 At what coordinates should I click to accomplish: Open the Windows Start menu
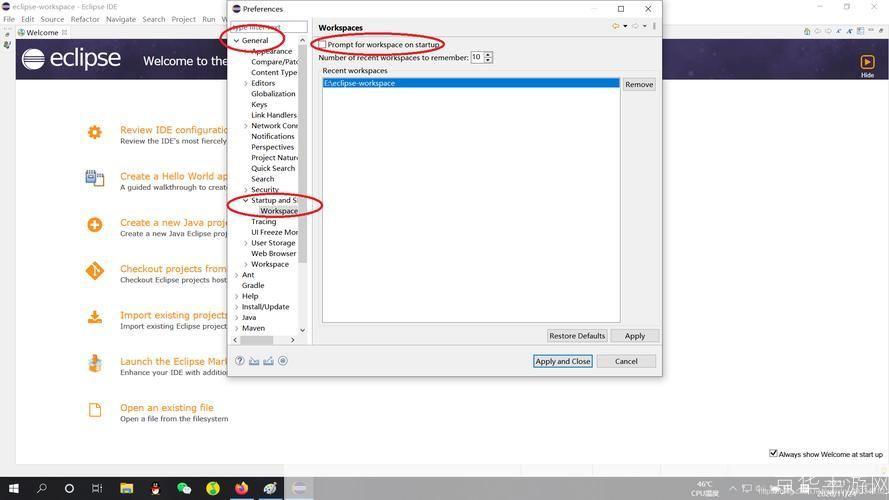pos(14,488)
